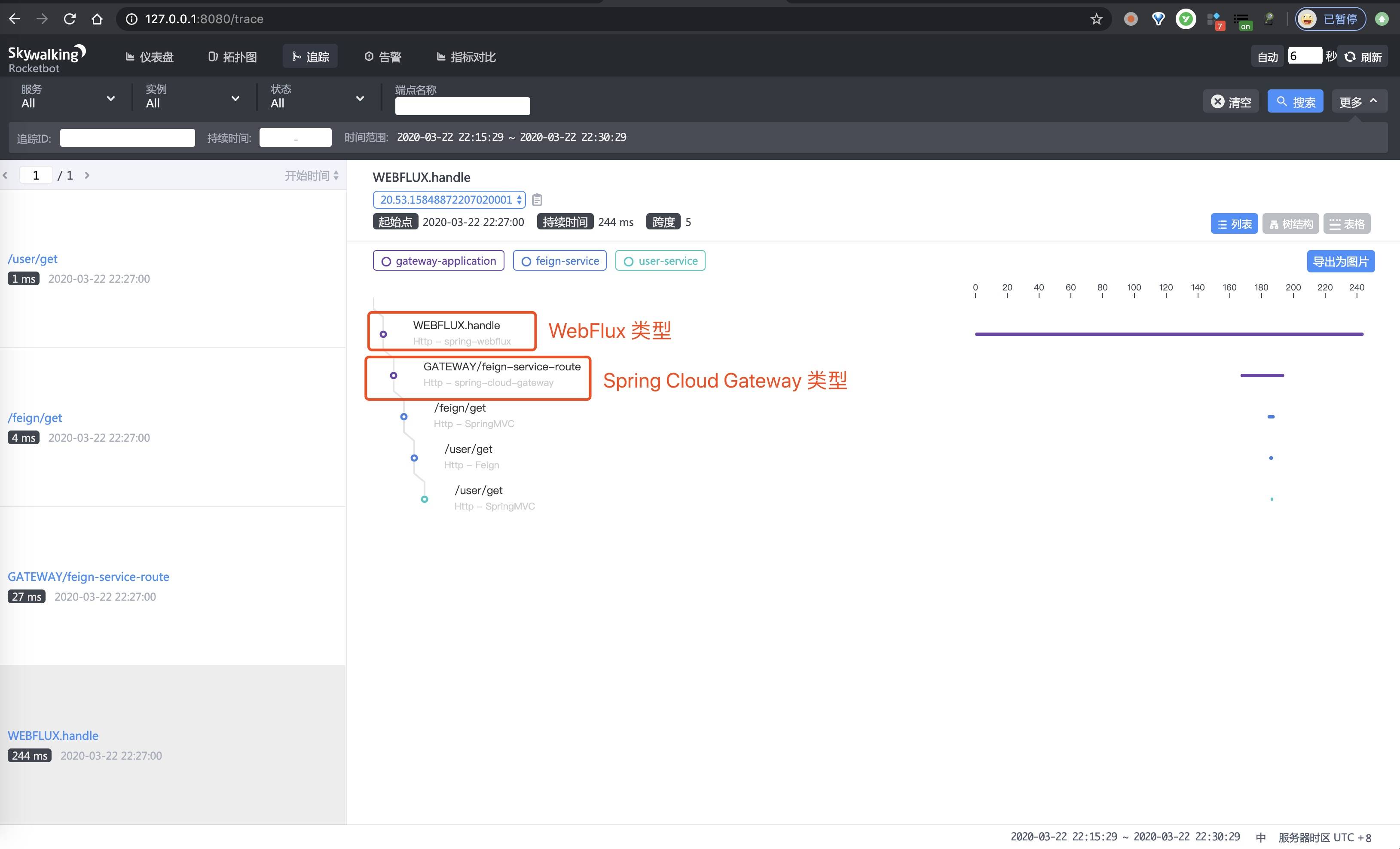Click the green update arrow icon
The height and width of the screenshot is (849, 1400).
1382,19
